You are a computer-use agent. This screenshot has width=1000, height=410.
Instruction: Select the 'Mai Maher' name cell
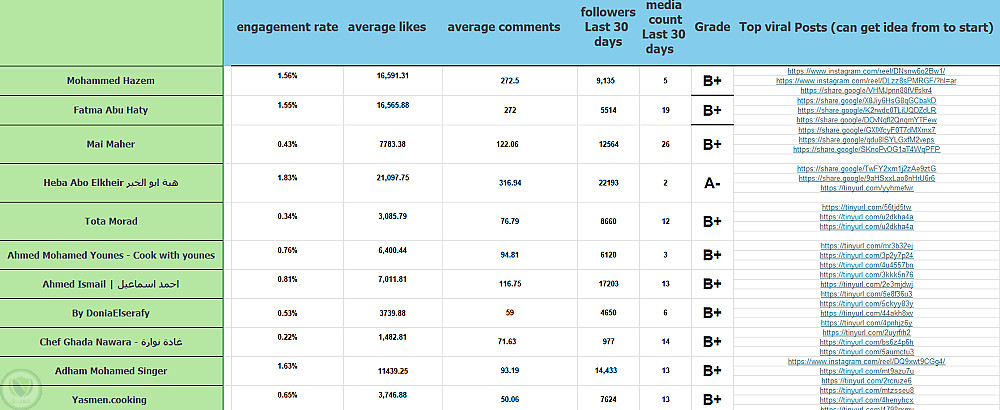click(x=111, y=144)
